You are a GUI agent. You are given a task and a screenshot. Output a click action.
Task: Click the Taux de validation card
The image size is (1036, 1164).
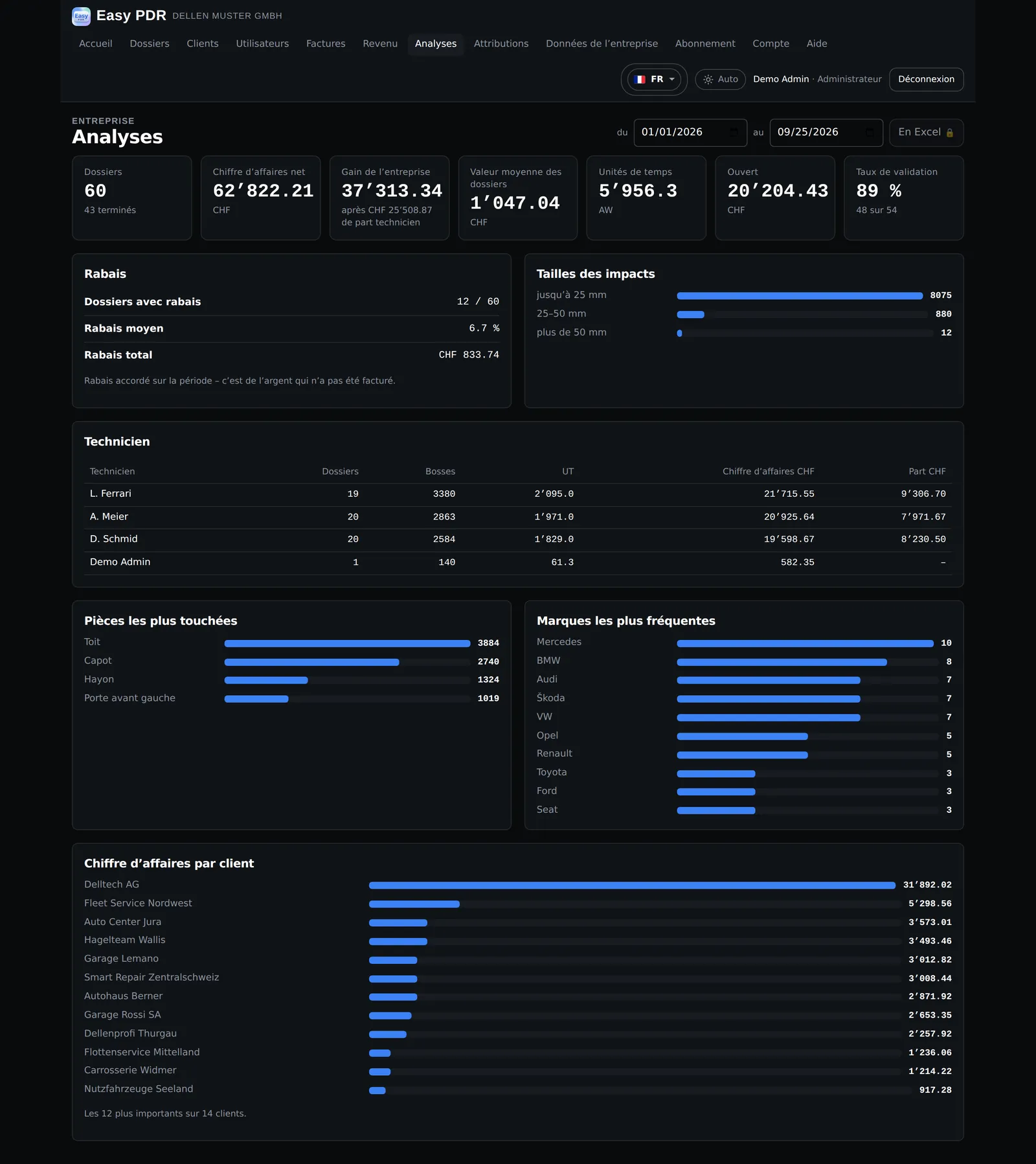[x=903, y=198]
